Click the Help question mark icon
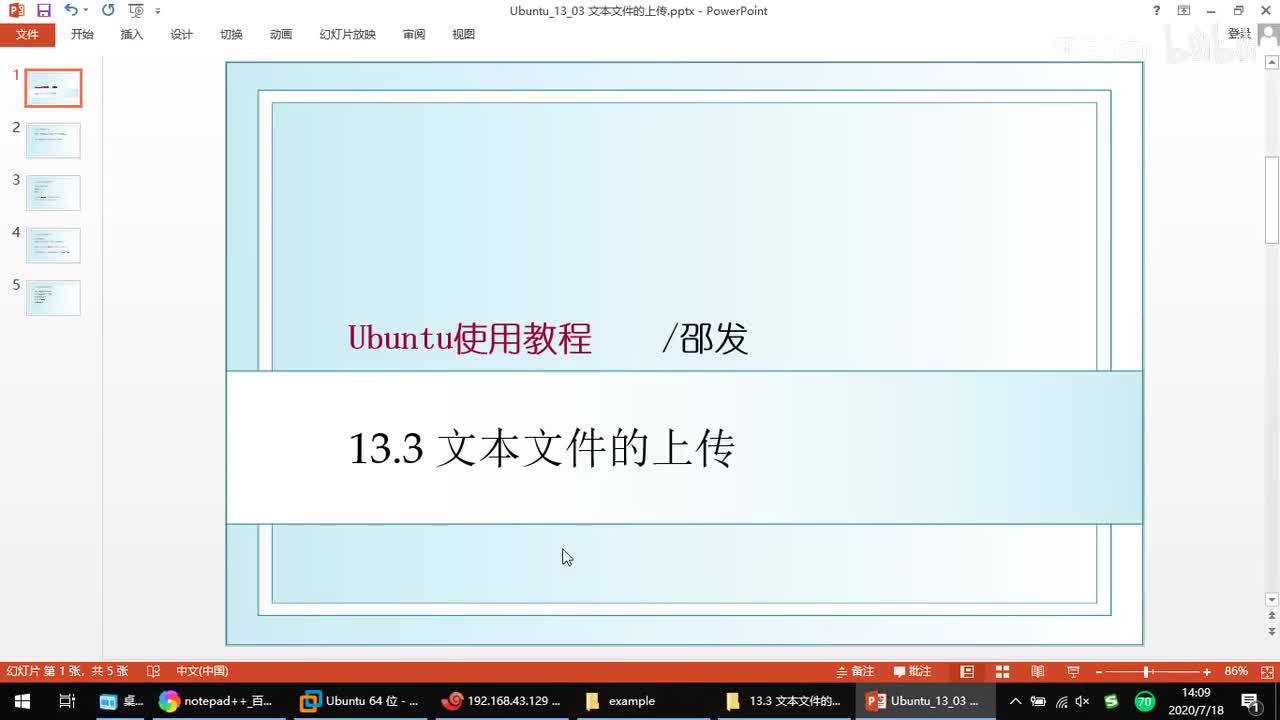This screenshot has height=720, width=1280. coord(1157,10)
